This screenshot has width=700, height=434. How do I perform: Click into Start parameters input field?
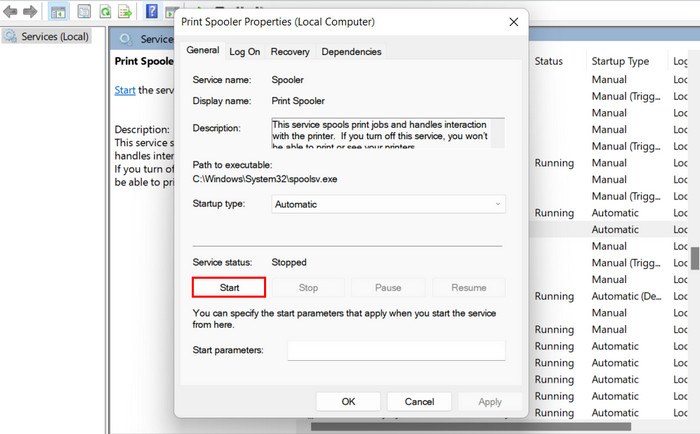point(396,351)
